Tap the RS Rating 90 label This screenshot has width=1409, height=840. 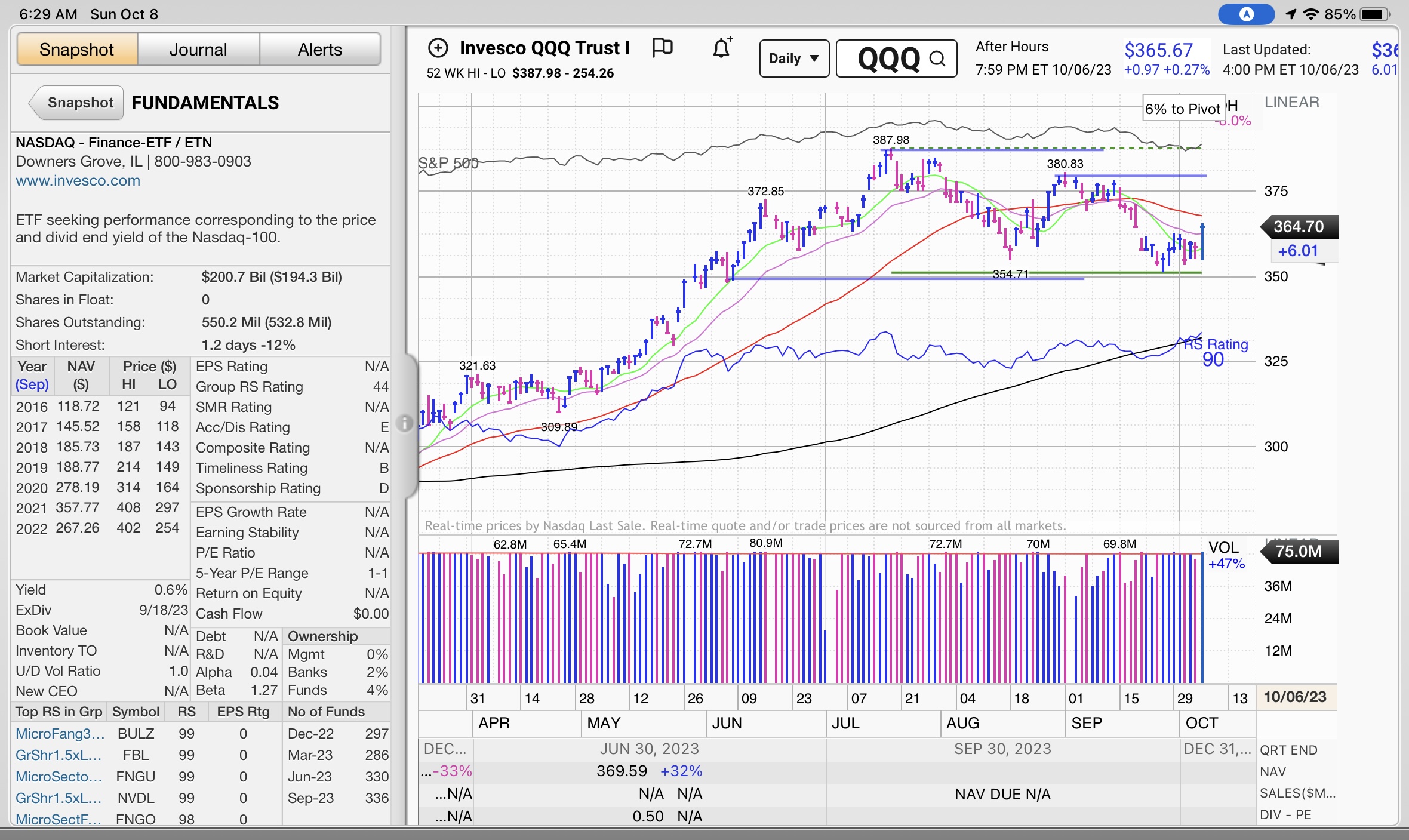tap(1216, 352)
